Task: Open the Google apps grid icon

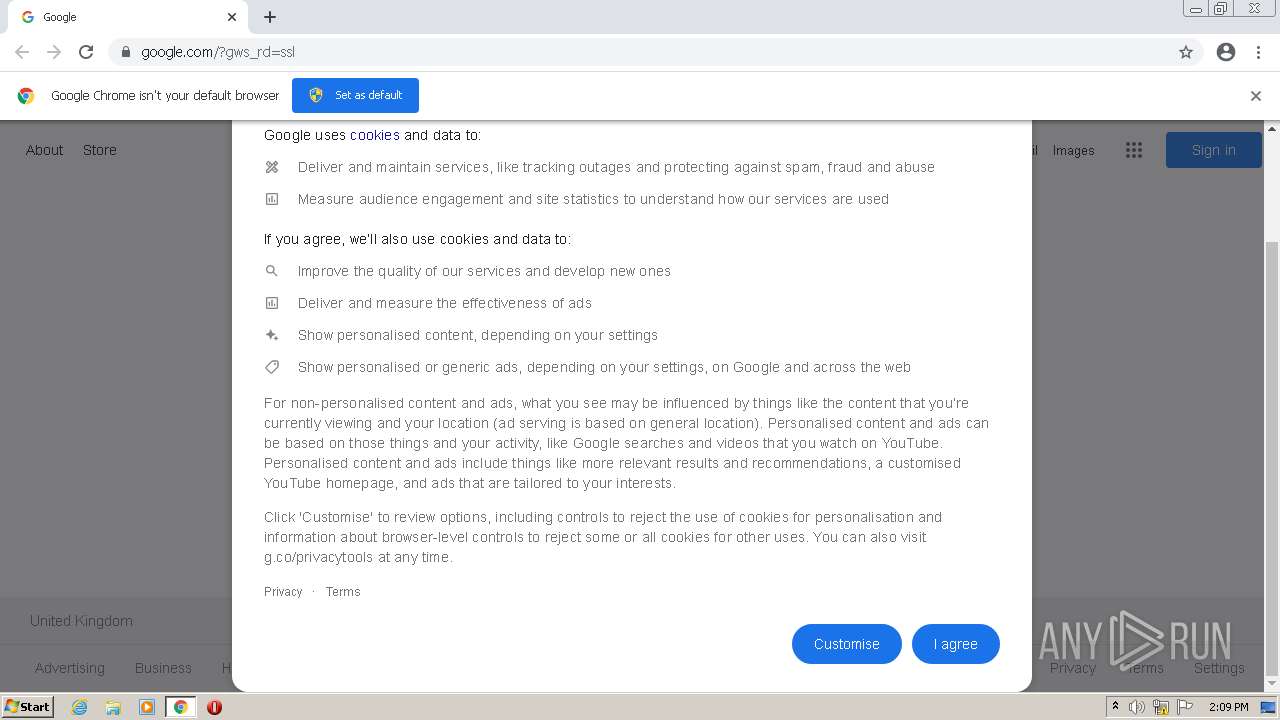Action: (x=1133, y=150)
